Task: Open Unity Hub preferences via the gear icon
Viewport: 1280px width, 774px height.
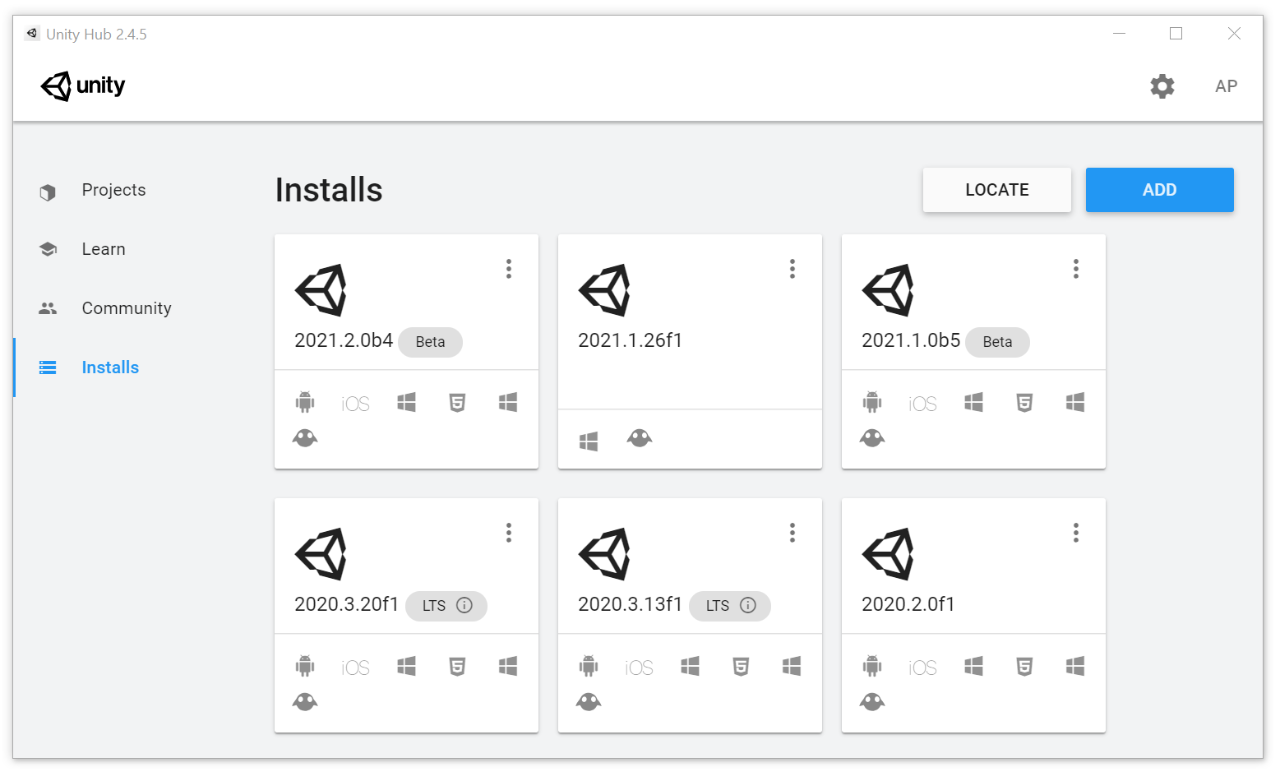Action: (x=1161, y=86)
